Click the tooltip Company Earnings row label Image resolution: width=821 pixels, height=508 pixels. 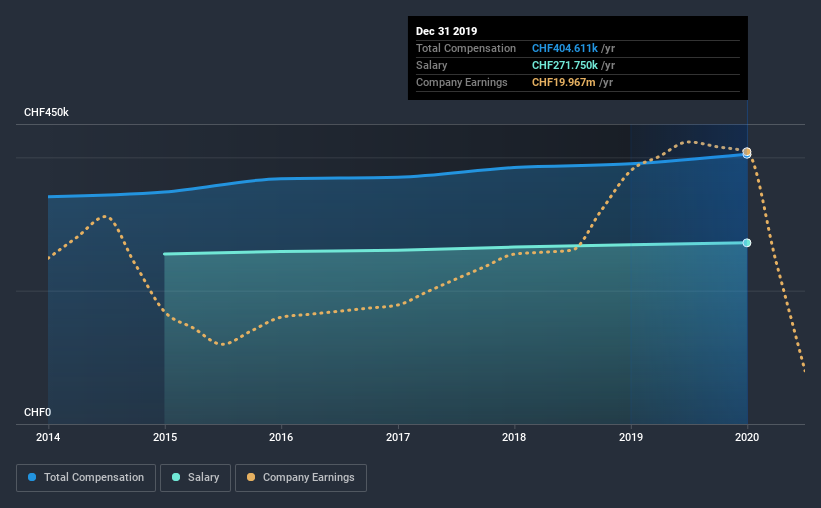click(462, 82)
